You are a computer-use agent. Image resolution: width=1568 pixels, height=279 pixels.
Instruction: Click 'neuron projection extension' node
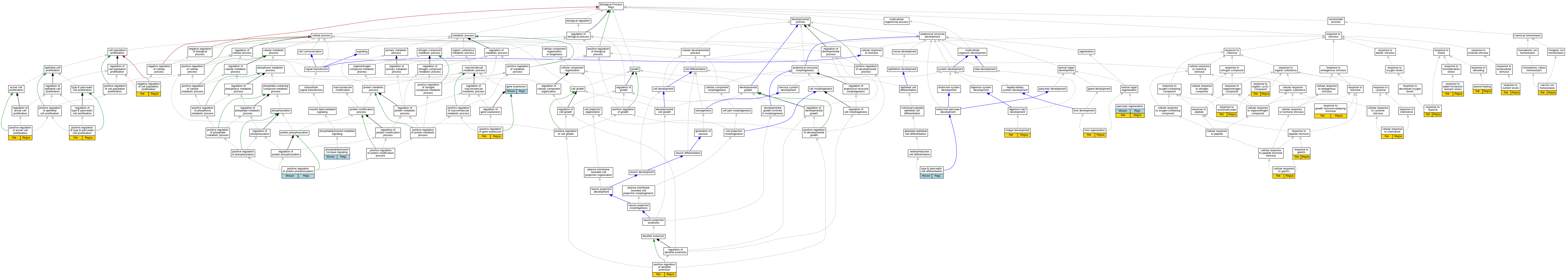[654, 221]
